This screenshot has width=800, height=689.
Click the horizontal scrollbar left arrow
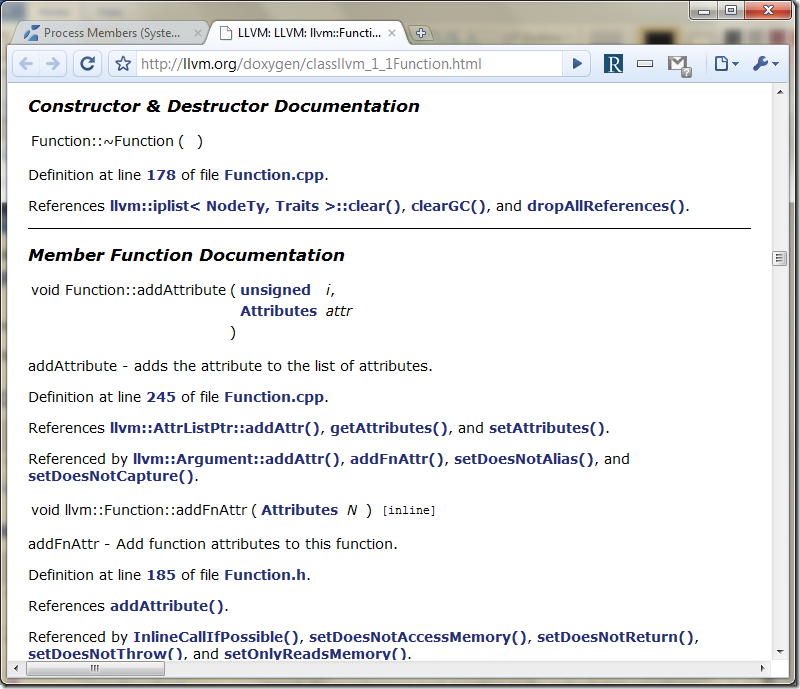coord(16,668)
